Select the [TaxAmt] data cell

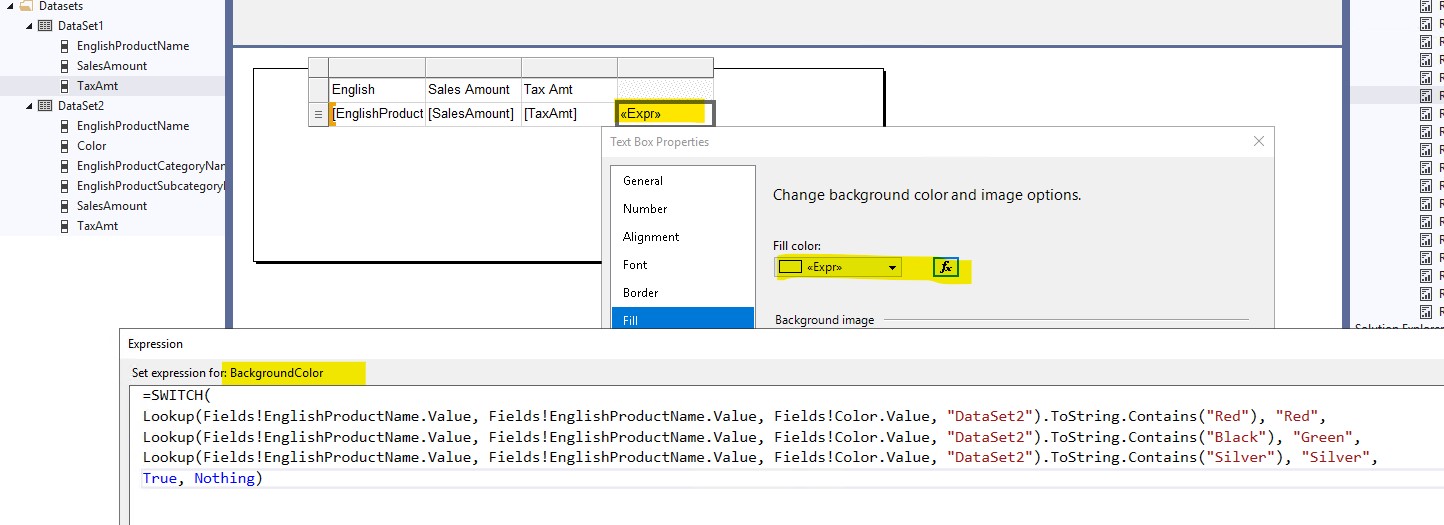tap(569, 114)
